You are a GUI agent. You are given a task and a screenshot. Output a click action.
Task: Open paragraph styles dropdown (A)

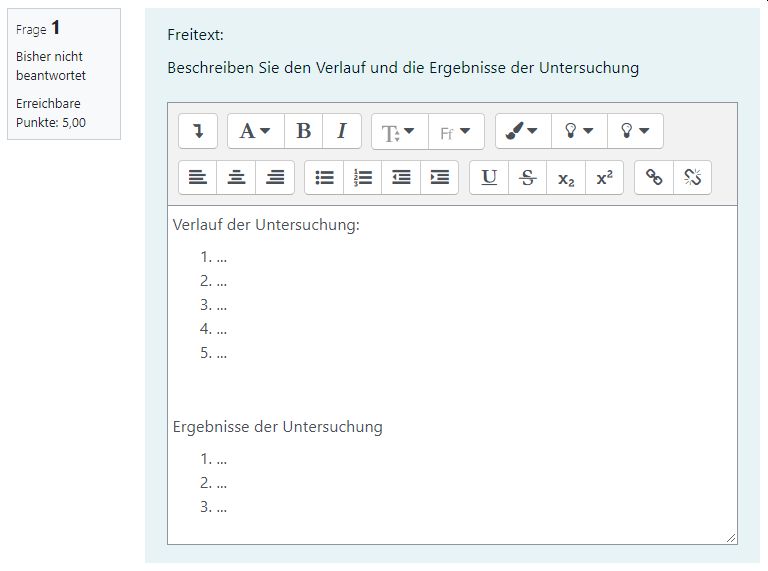pyautogui.click(x=256, y=131)
